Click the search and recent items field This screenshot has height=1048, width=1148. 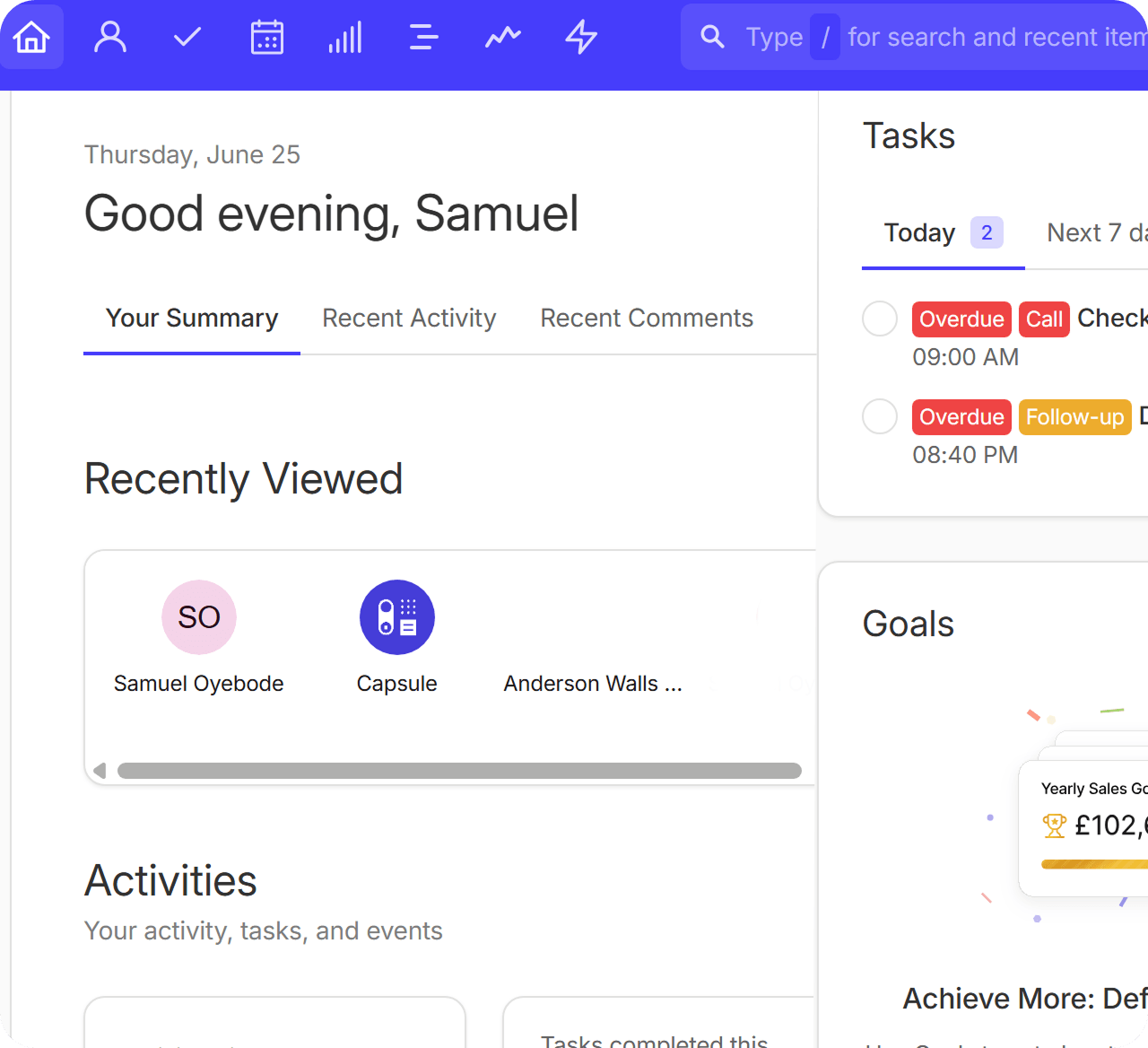(914, 37)
